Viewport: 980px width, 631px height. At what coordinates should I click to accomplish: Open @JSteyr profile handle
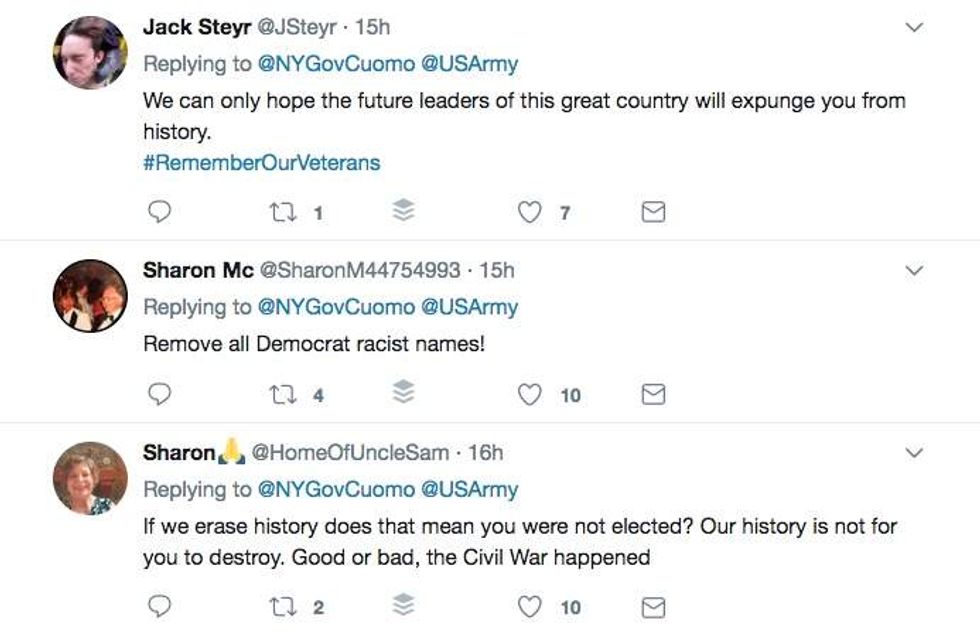pos(297,27)
